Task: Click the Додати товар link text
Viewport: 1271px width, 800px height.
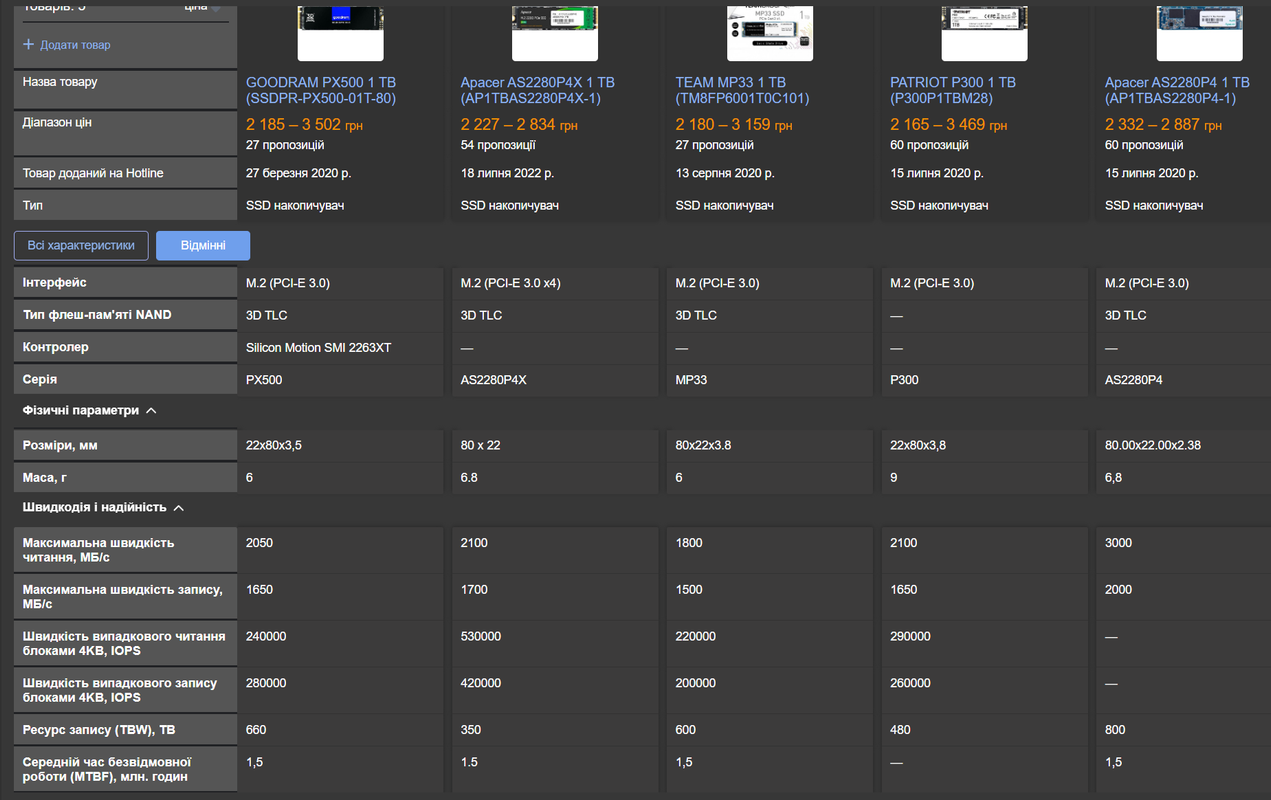Action: pyautogui.click(x=76, y=45)
